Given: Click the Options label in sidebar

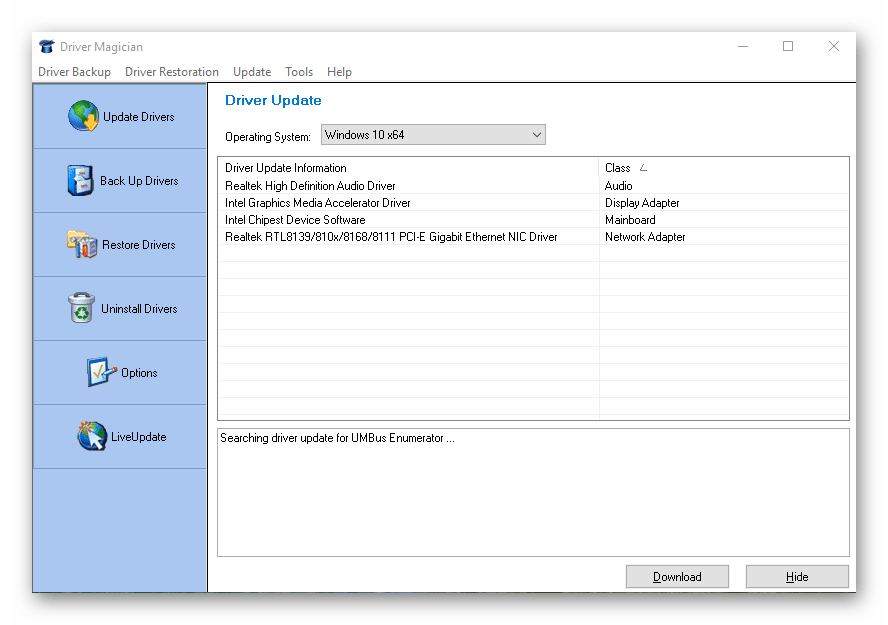Looking at the screenshot, I should pyautogui.click(x=139, y=373).
